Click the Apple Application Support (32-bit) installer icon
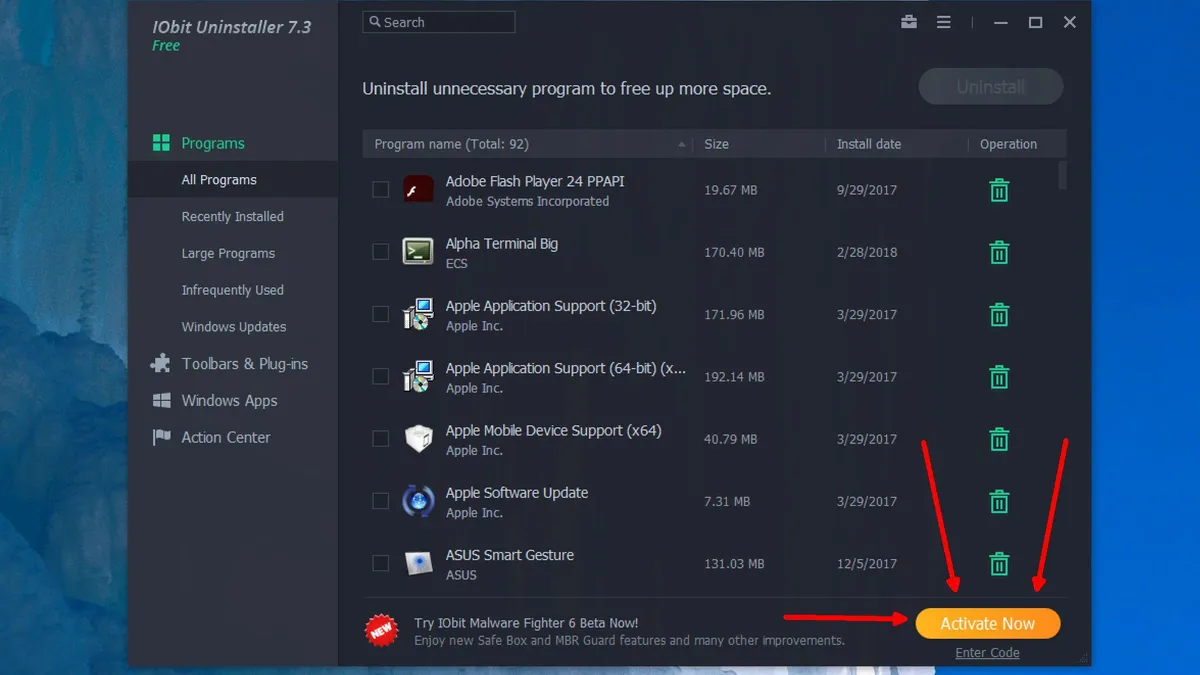The height and width of the screenshot is (675, 1200). [417, 314]
